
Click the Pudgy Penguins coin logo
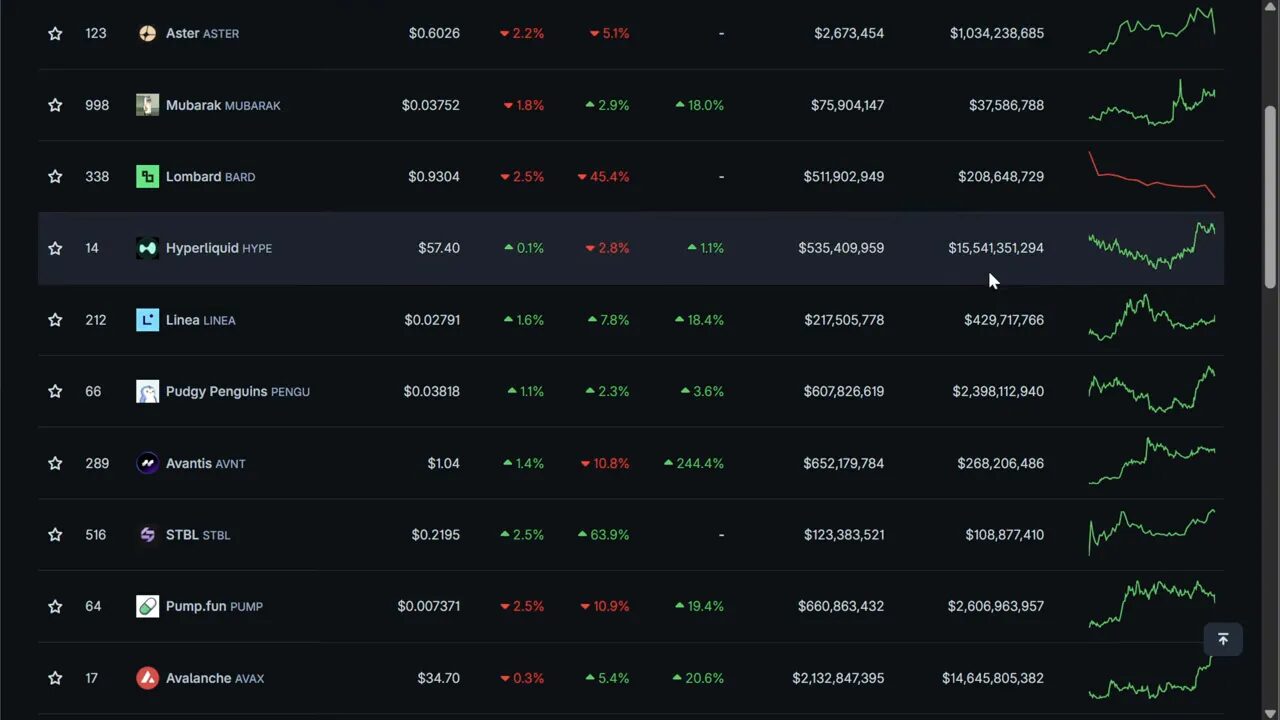click(x=147, y=391)
